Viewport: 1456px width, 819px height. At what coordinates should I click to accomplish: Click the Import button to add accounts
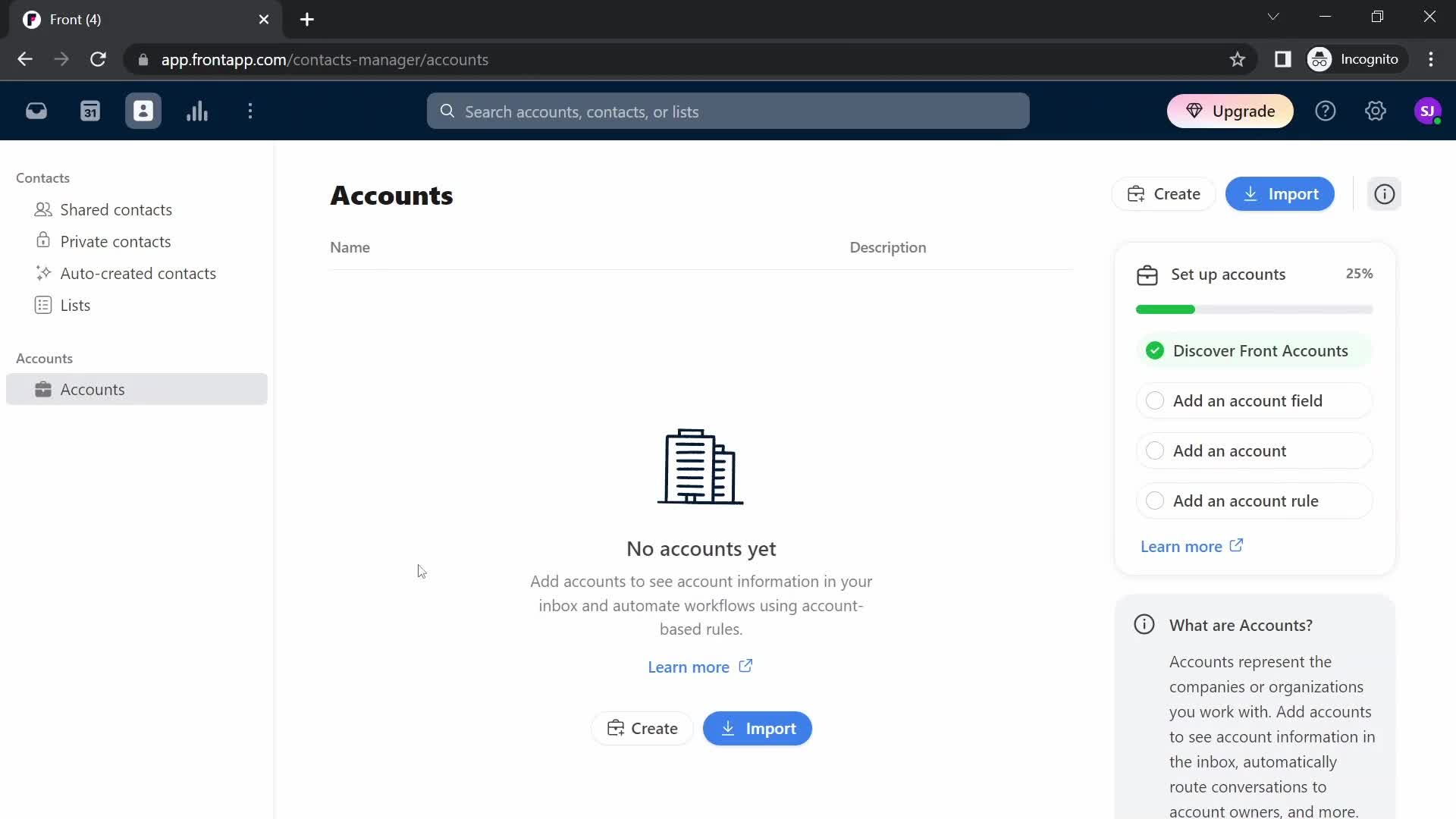point(1281,194)
